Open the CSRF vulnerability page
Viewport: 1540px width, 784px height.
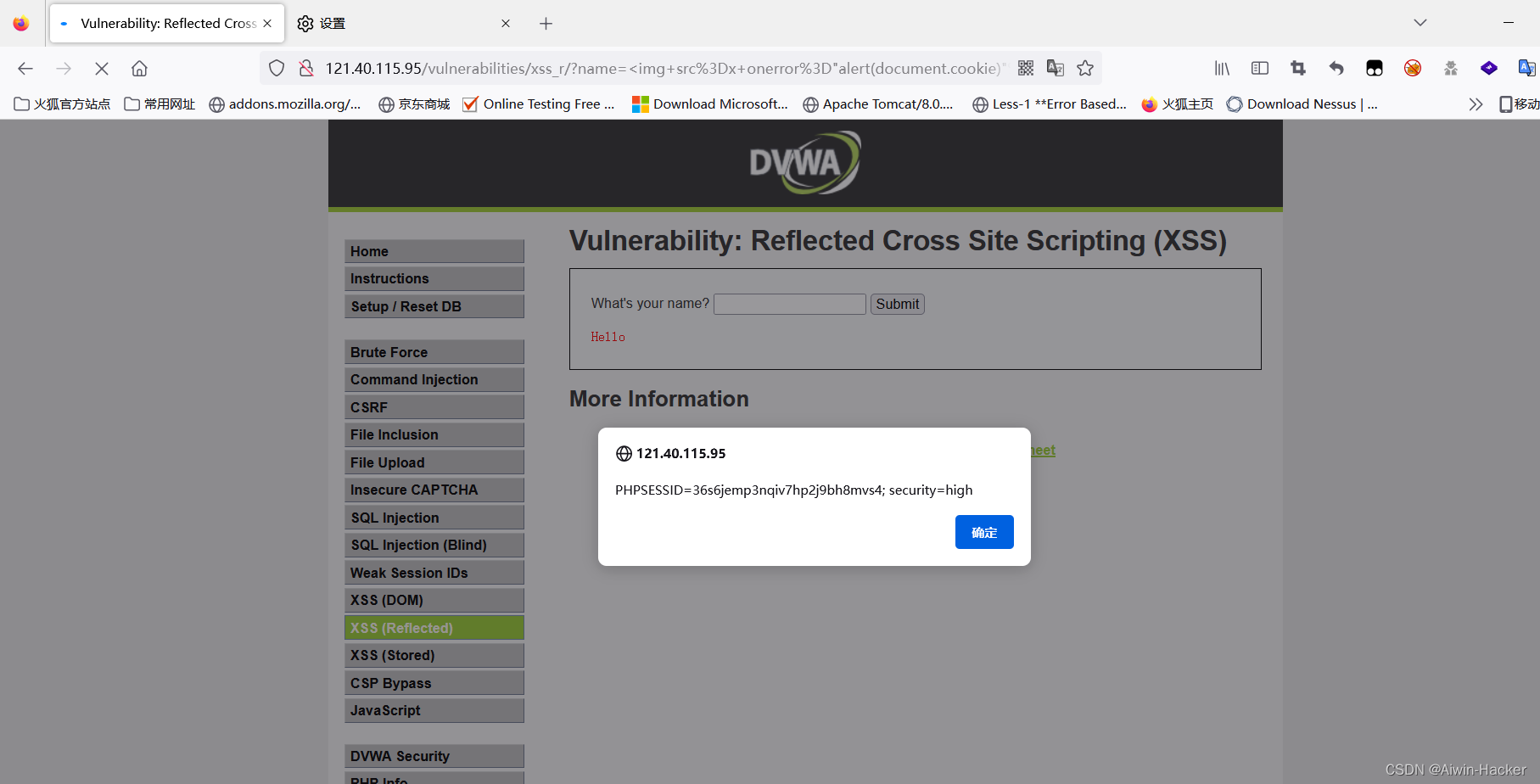click(x=434, y=407)
